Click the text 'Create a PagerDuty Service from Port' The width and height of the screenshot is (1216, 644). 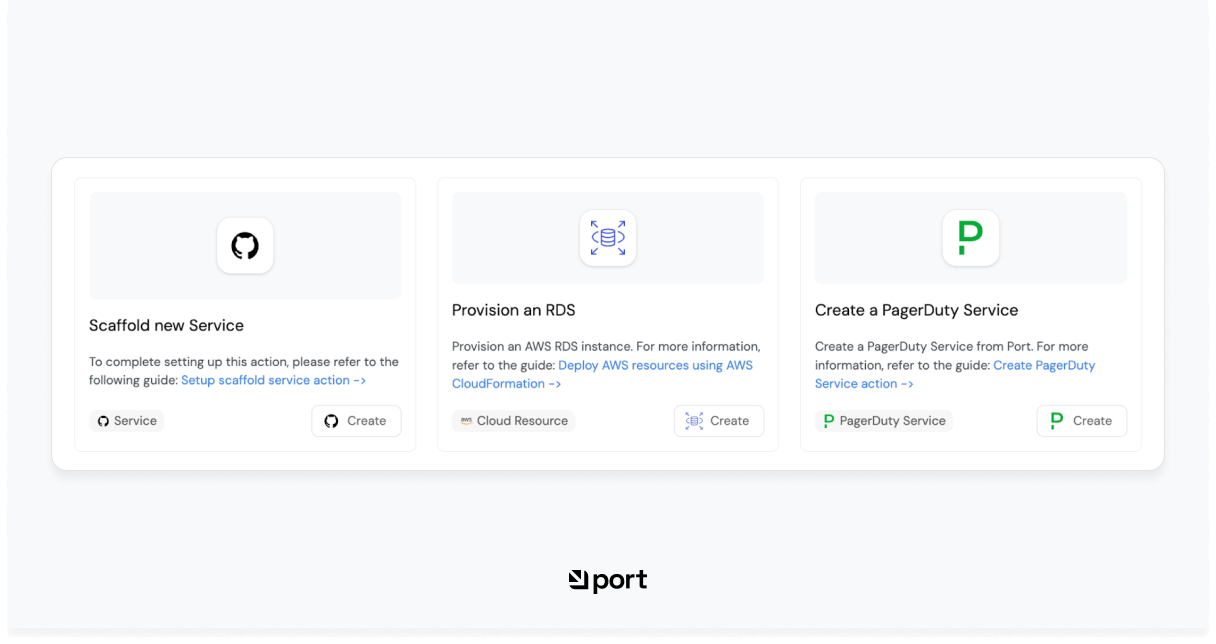923,346
